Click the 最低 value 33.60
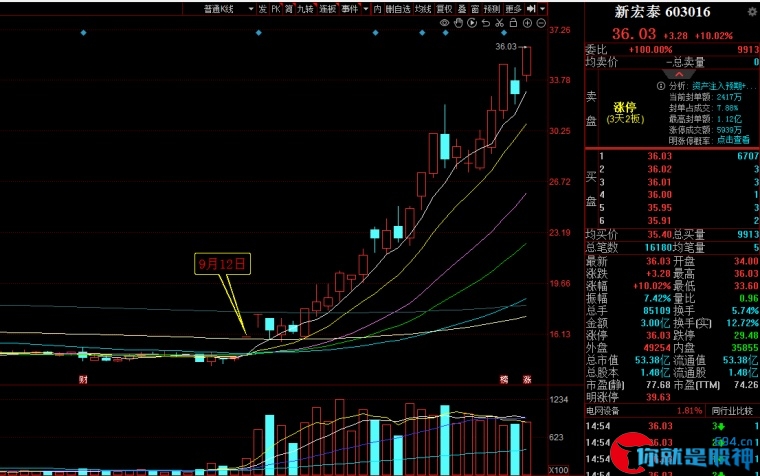The height and width of the screenshot is (476, 760). 746,286
